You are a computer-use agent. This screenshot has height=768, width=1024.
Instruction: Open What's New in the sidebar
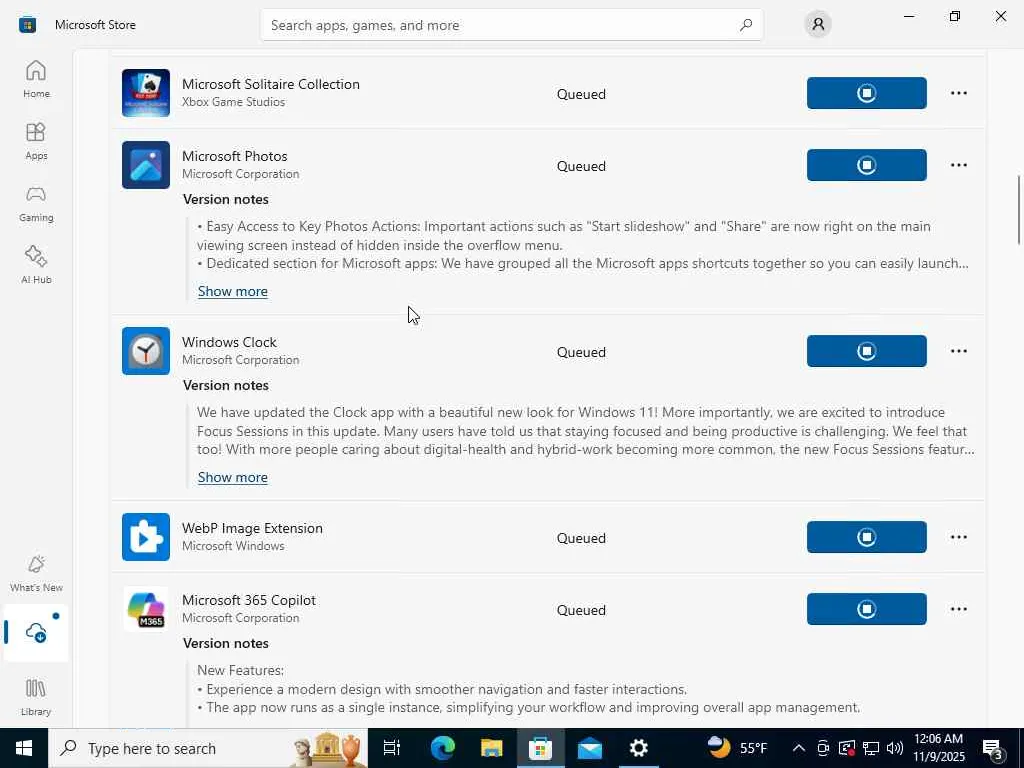coord(36,573)
